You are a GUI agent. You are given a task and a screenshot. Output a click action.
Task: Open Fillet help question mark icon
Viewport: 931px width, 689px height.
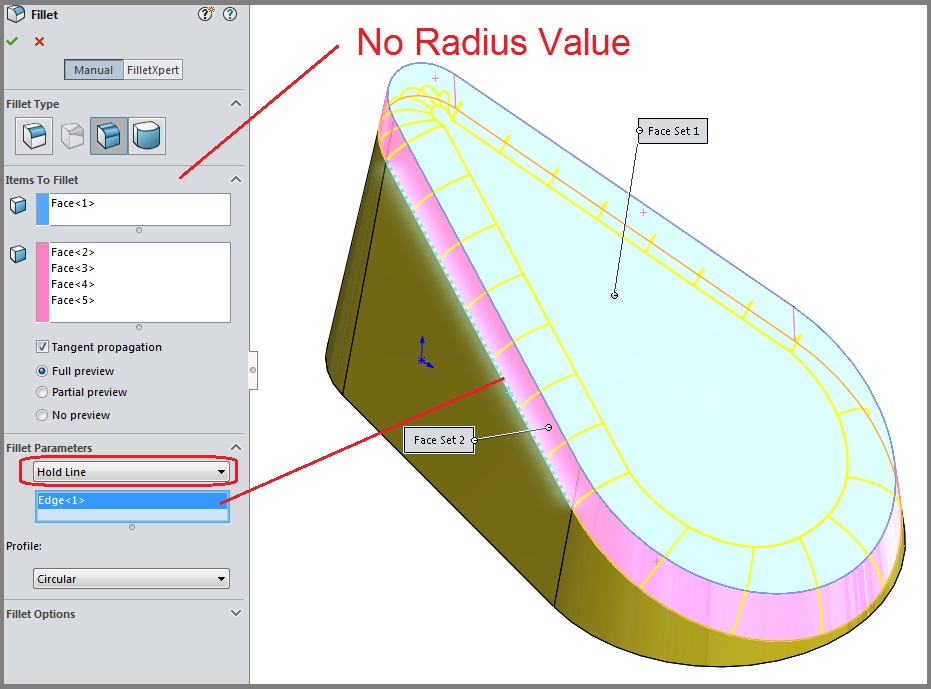(x=230, y=14)
